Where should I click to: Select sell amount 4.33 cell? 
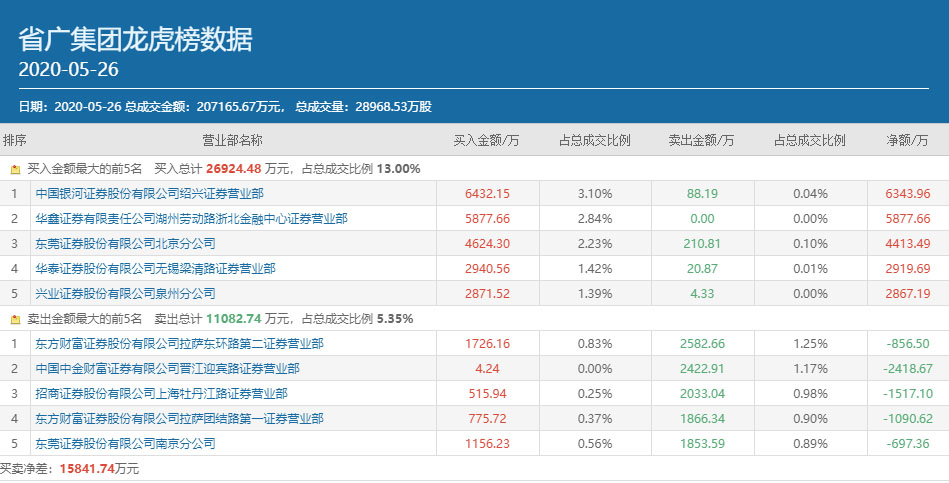(702, 294)
